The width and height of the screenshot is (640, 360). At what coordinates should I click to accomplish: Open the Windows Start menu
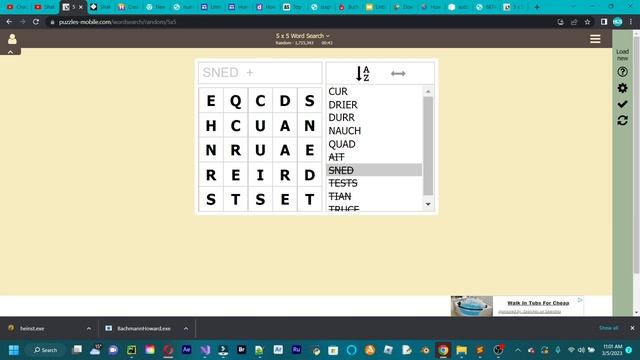tap(13, 350)
